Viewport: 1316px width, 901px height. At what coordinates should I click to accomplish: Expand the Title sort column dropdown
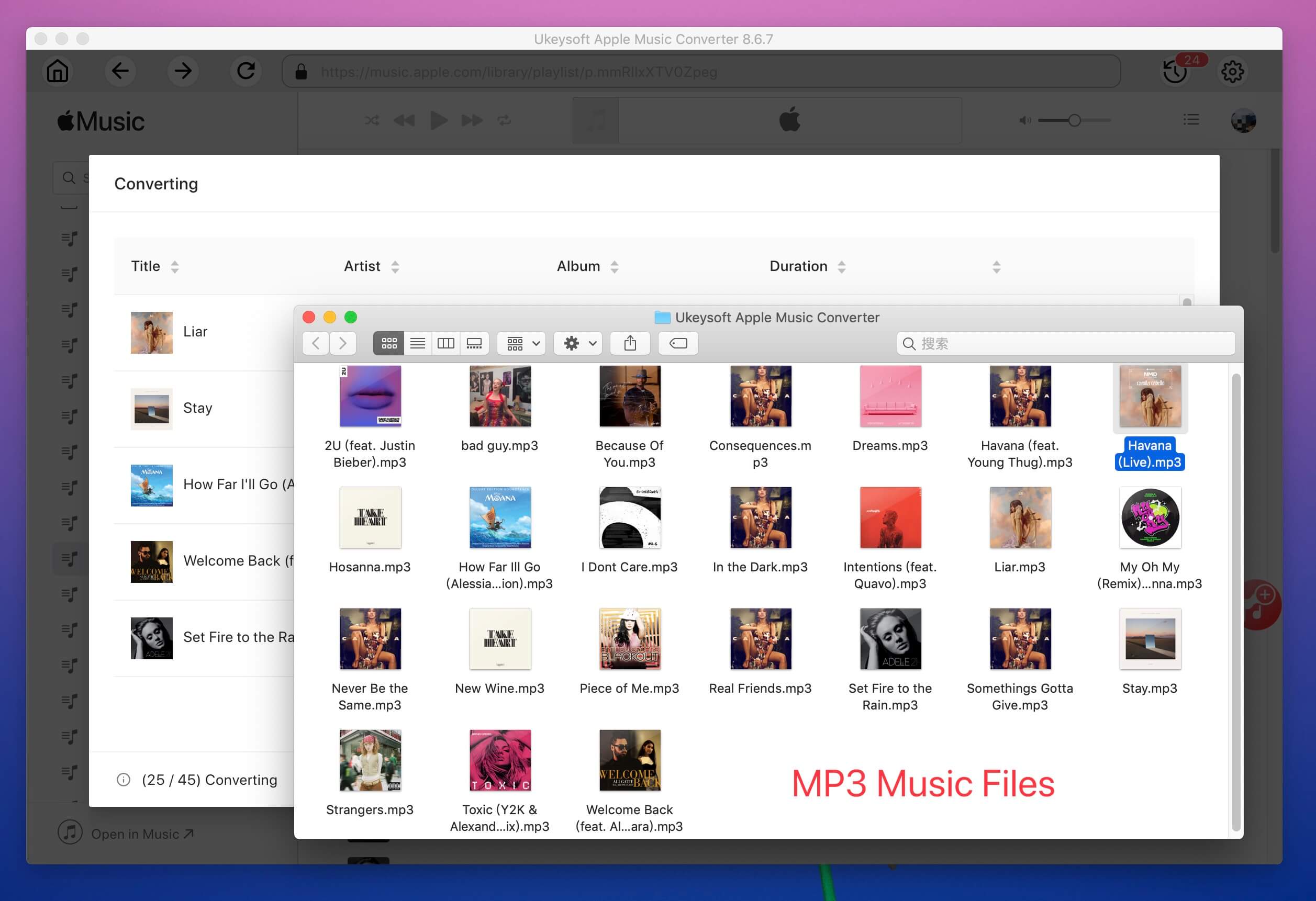176,266
